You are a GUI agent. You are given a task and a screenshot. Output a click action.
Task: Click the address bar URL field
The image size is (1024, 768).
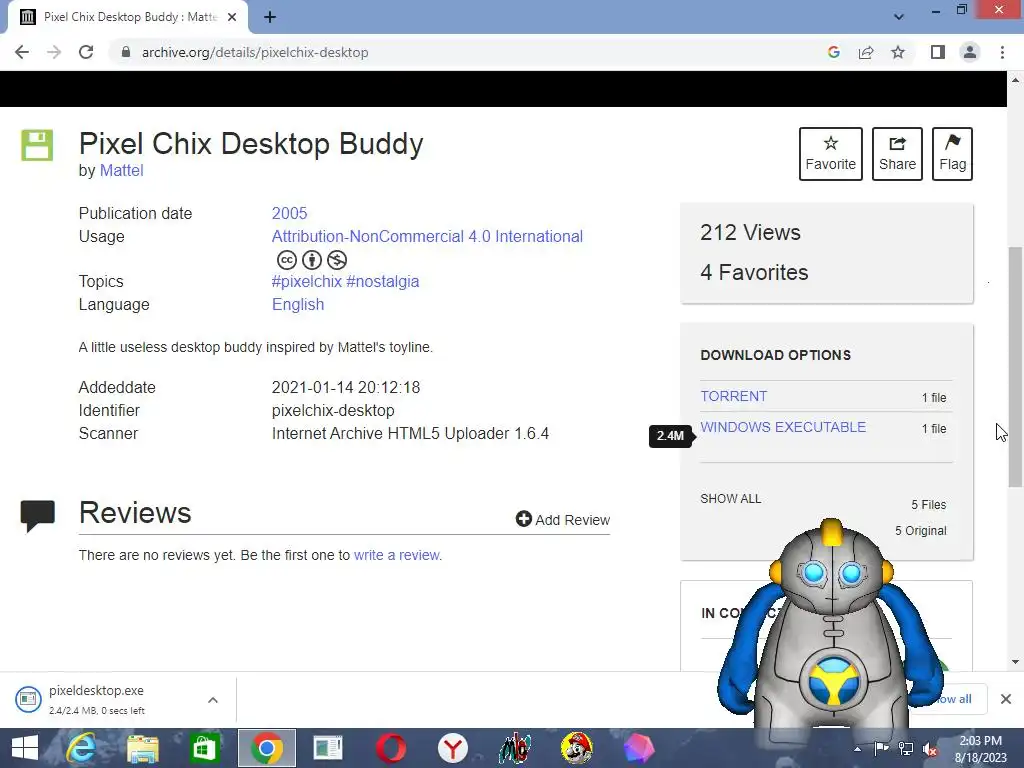tap(470, 52)
